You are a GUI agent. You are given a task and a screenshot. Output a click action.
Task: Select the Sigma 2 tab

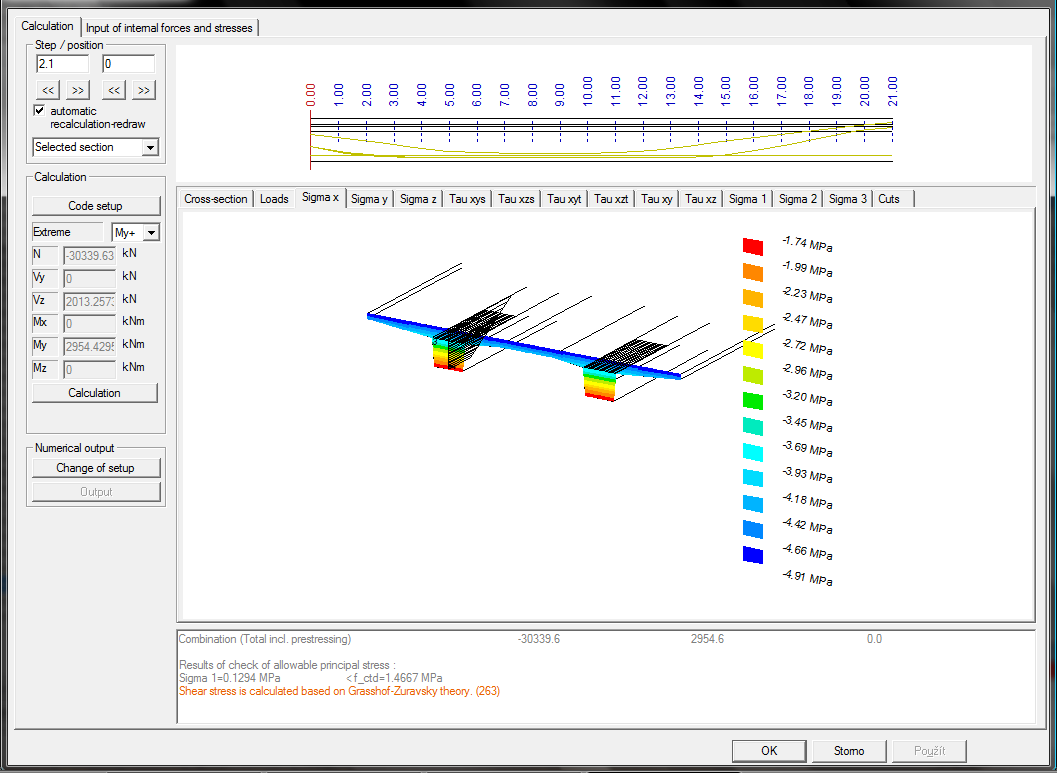(x=797, y=199)
